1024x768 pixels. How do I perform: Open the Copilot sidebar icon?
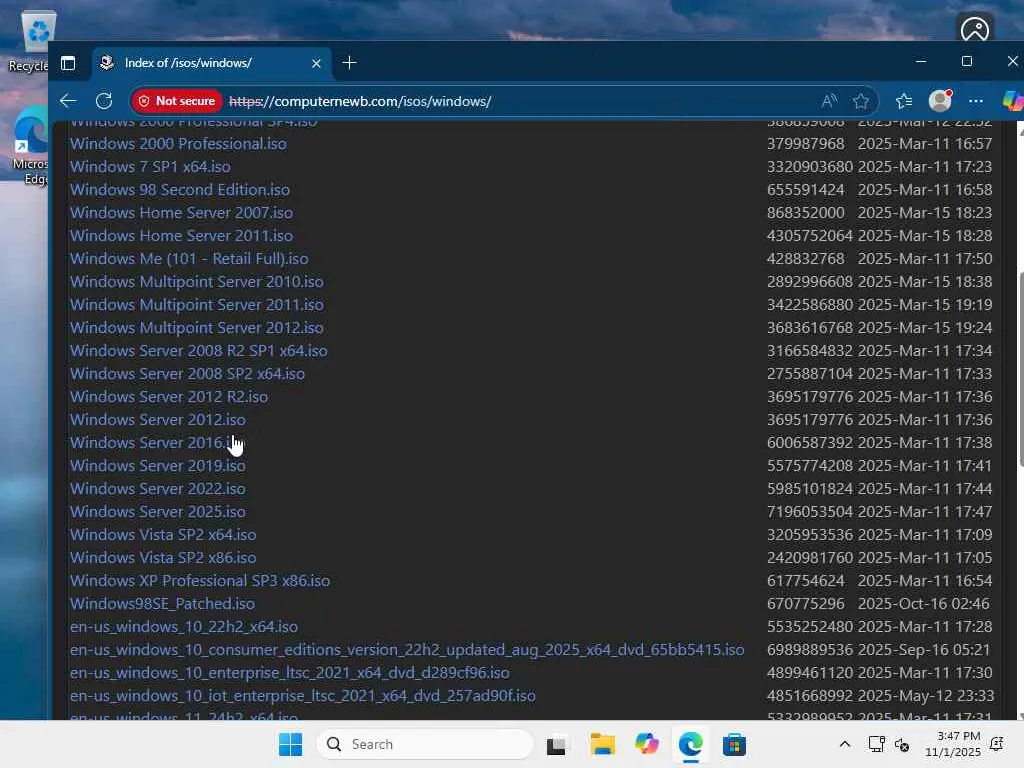click(1012, 101)
